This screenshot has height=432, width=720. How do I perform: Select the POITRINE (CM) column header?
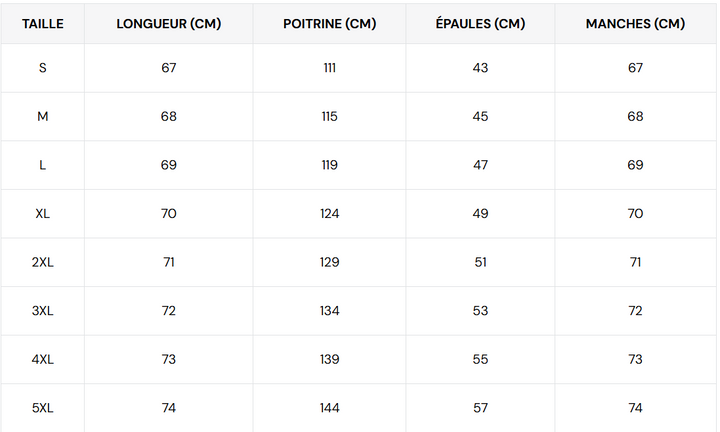[x=329, y=23]
